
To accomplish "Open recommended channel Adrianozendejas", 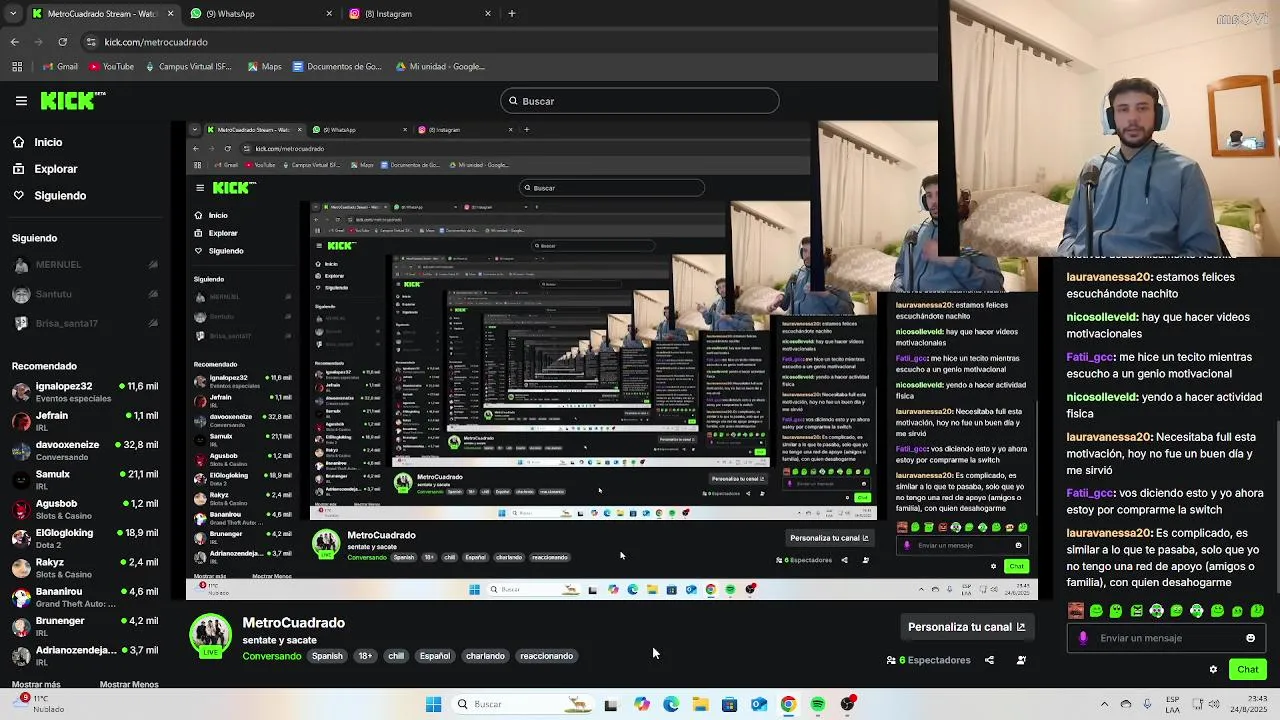I will 86,655.
